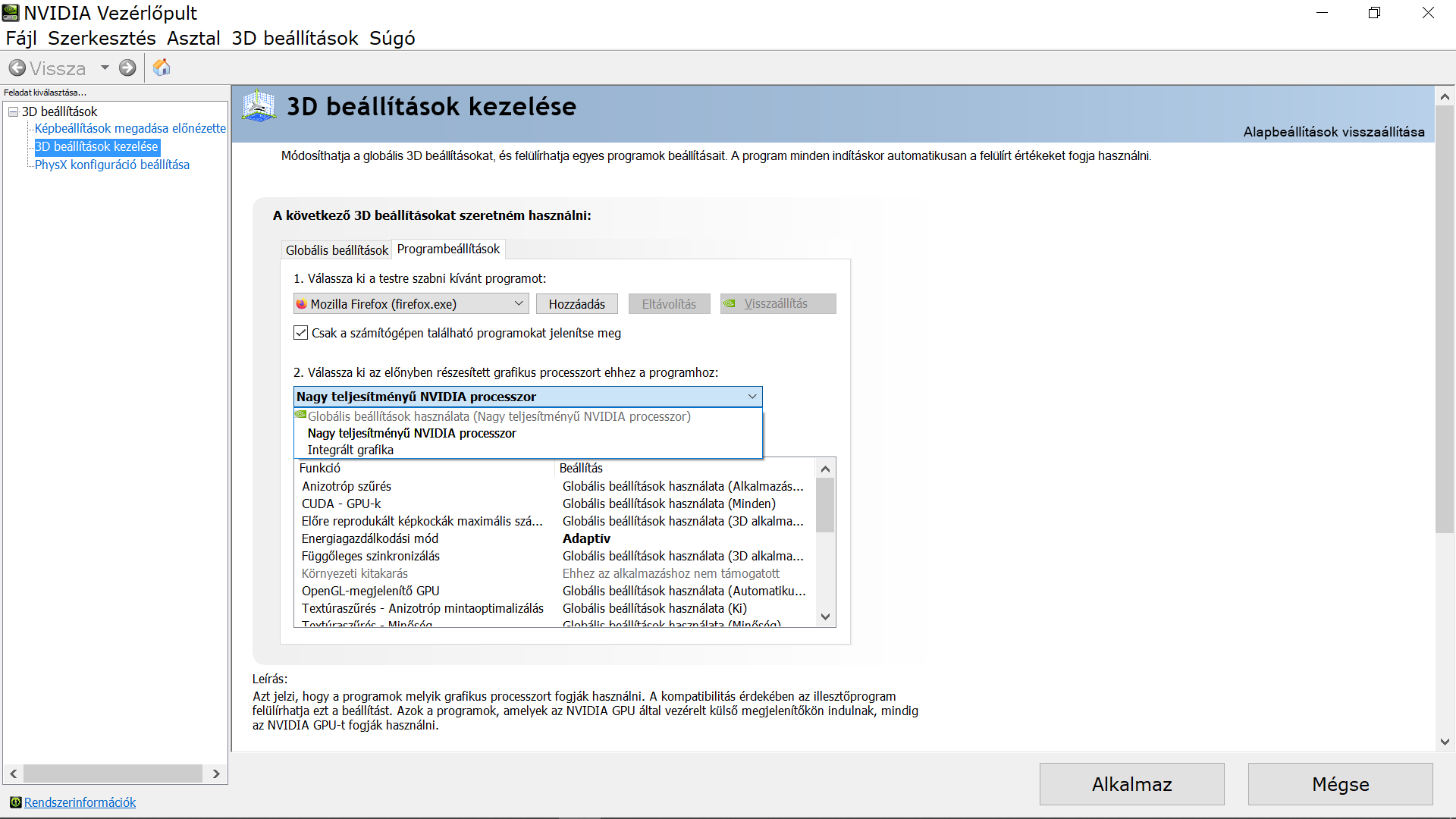The width and height of the screenshot is (1456, 819).
Task: Restore down the NVIDIA window
Action: (x=1374, y=13)
